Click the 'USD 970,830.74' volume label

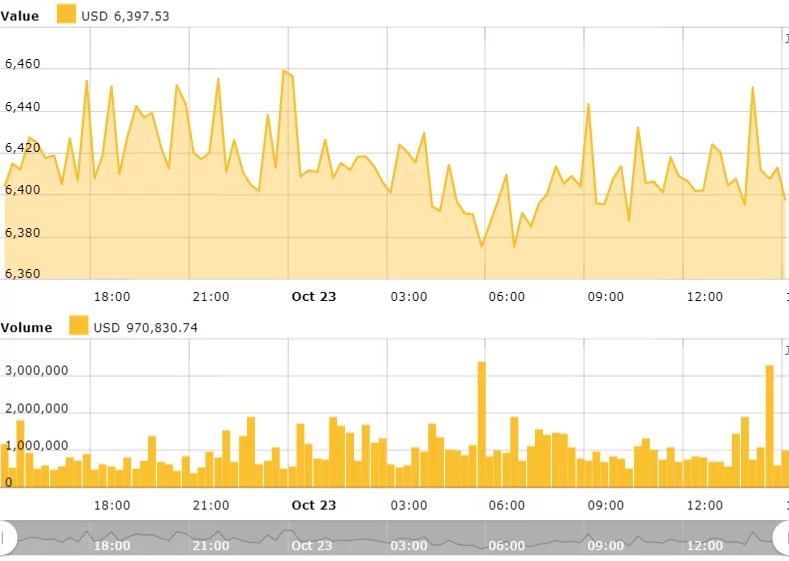coord(145,328)
